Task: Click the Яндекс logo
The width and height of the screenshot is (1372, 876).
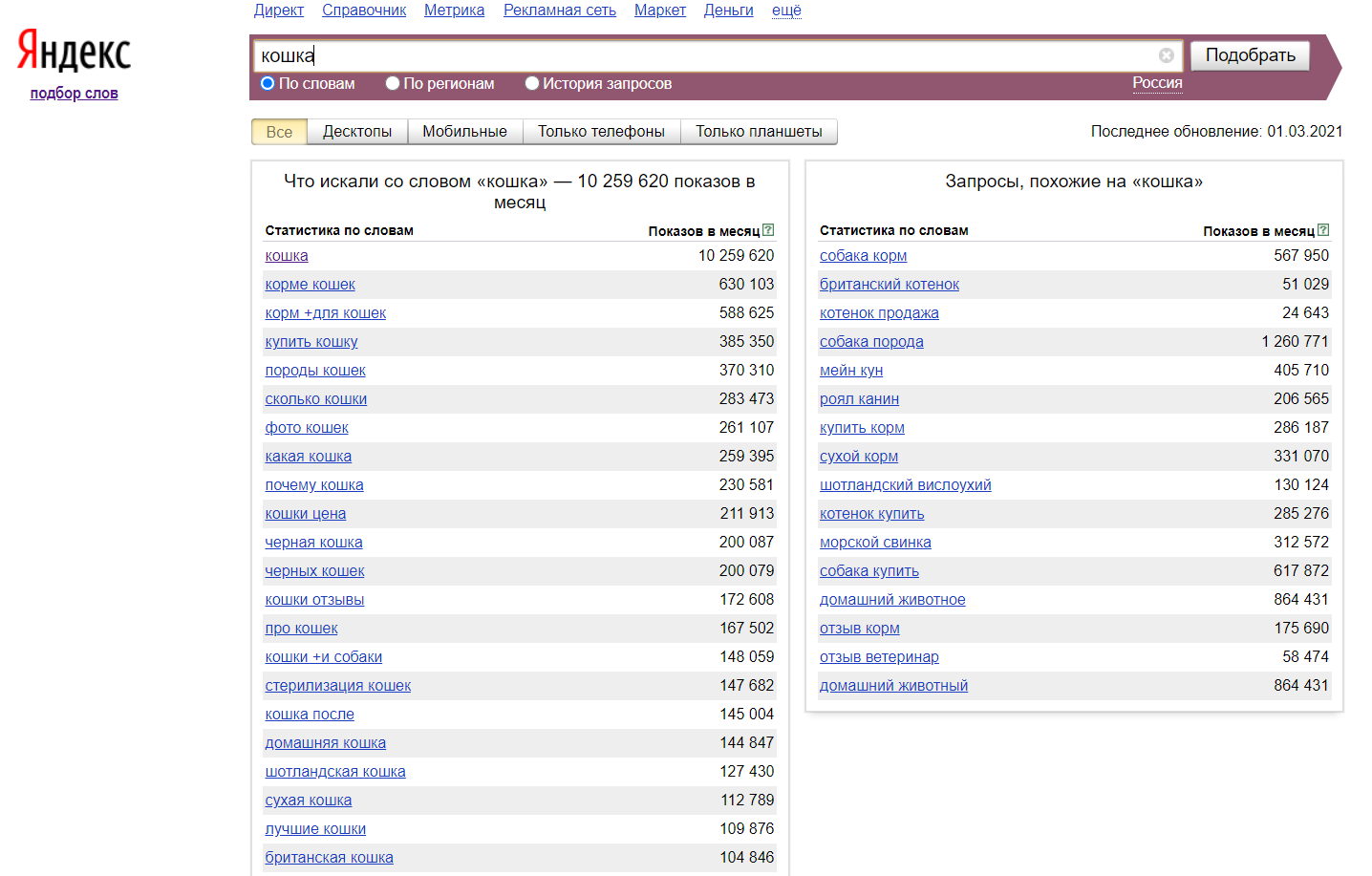Action: coord(74,52)
